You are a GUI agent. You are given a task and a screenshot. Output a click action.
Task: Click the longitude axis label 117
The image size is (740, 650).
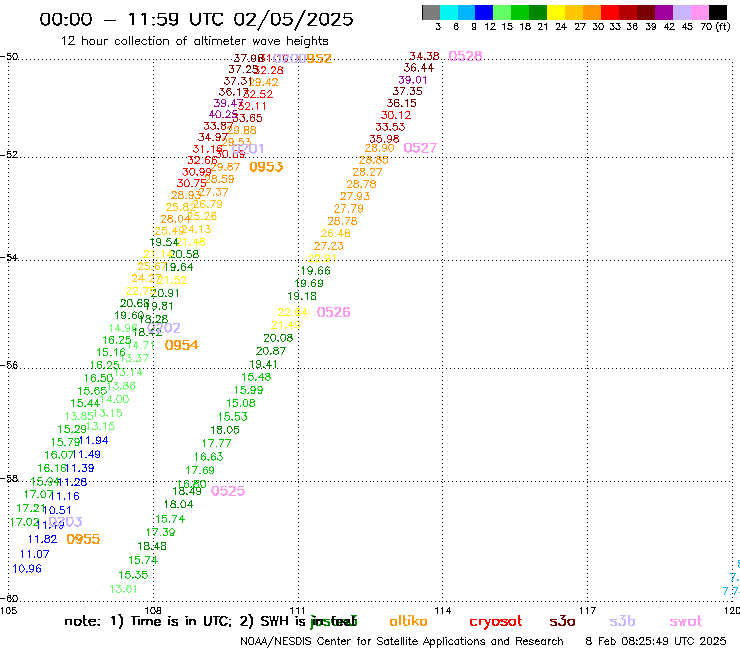588,610
